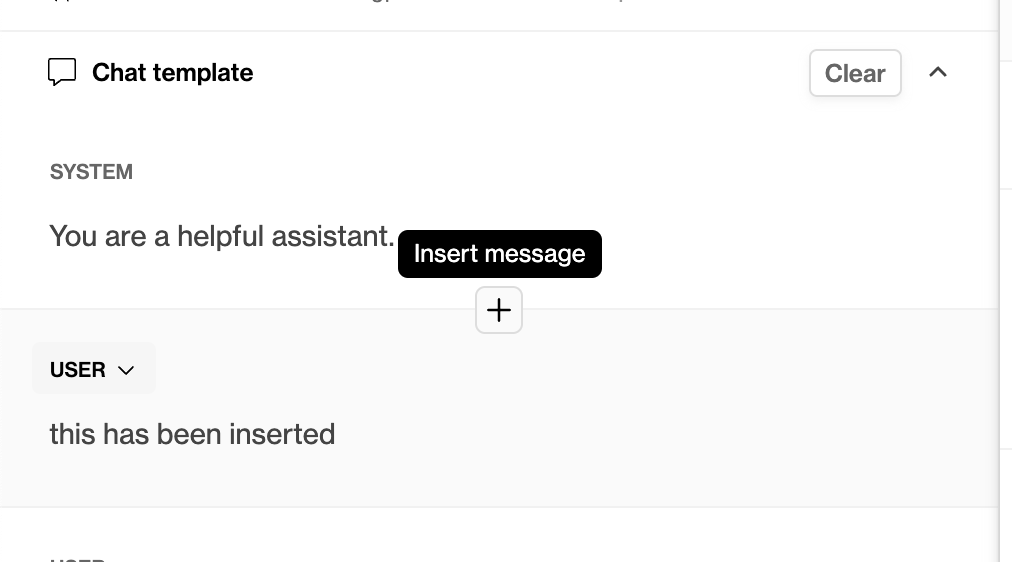Screen dimensions: 1012x562
Task: Click the vertical panel divider at right edge
Action: (1000, 281)
